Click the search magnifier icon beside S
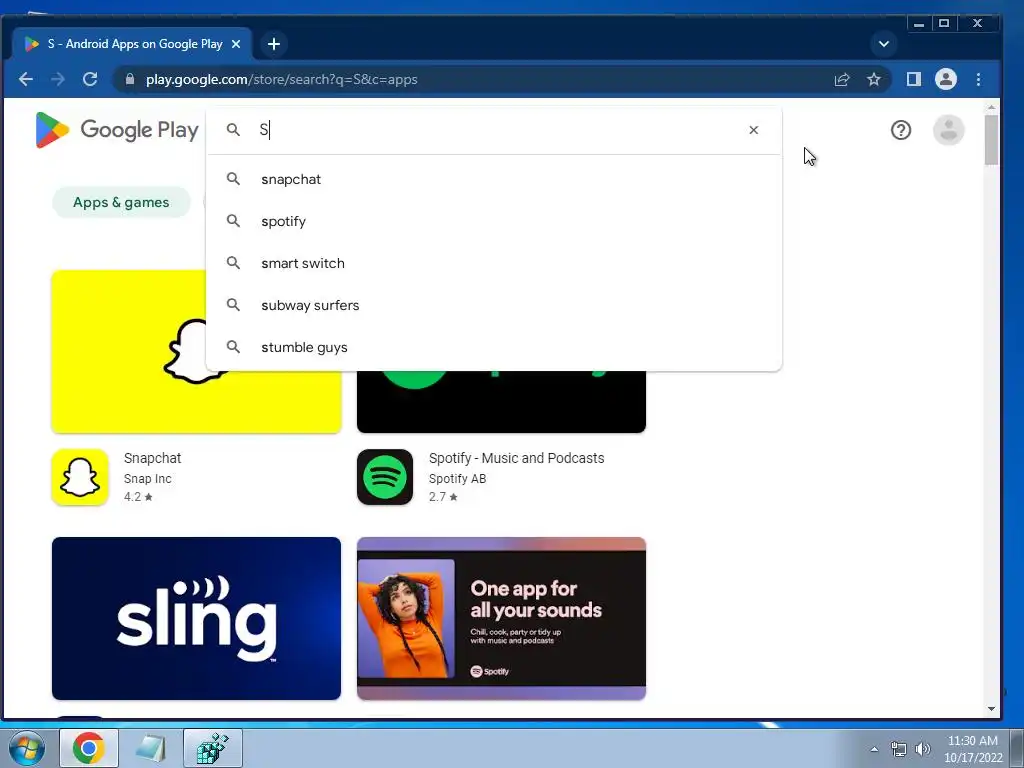The height and width of the screenshot is (768, 1024). pyautogui.click(x=233, y=130)
